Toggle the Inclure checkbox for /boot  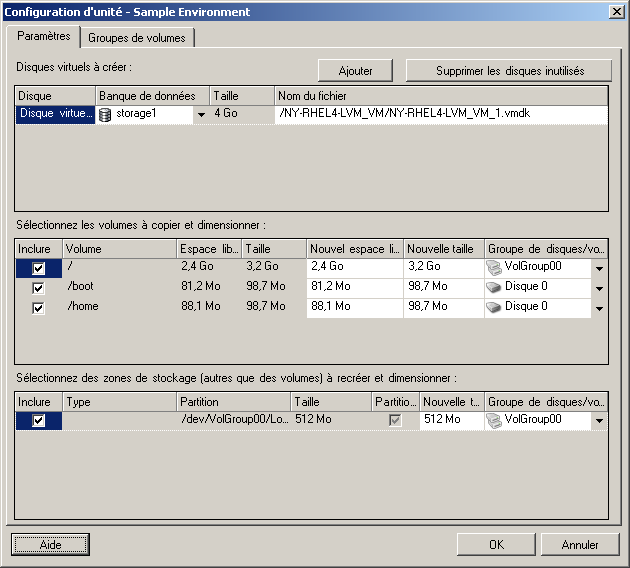[x=38, y=288]
